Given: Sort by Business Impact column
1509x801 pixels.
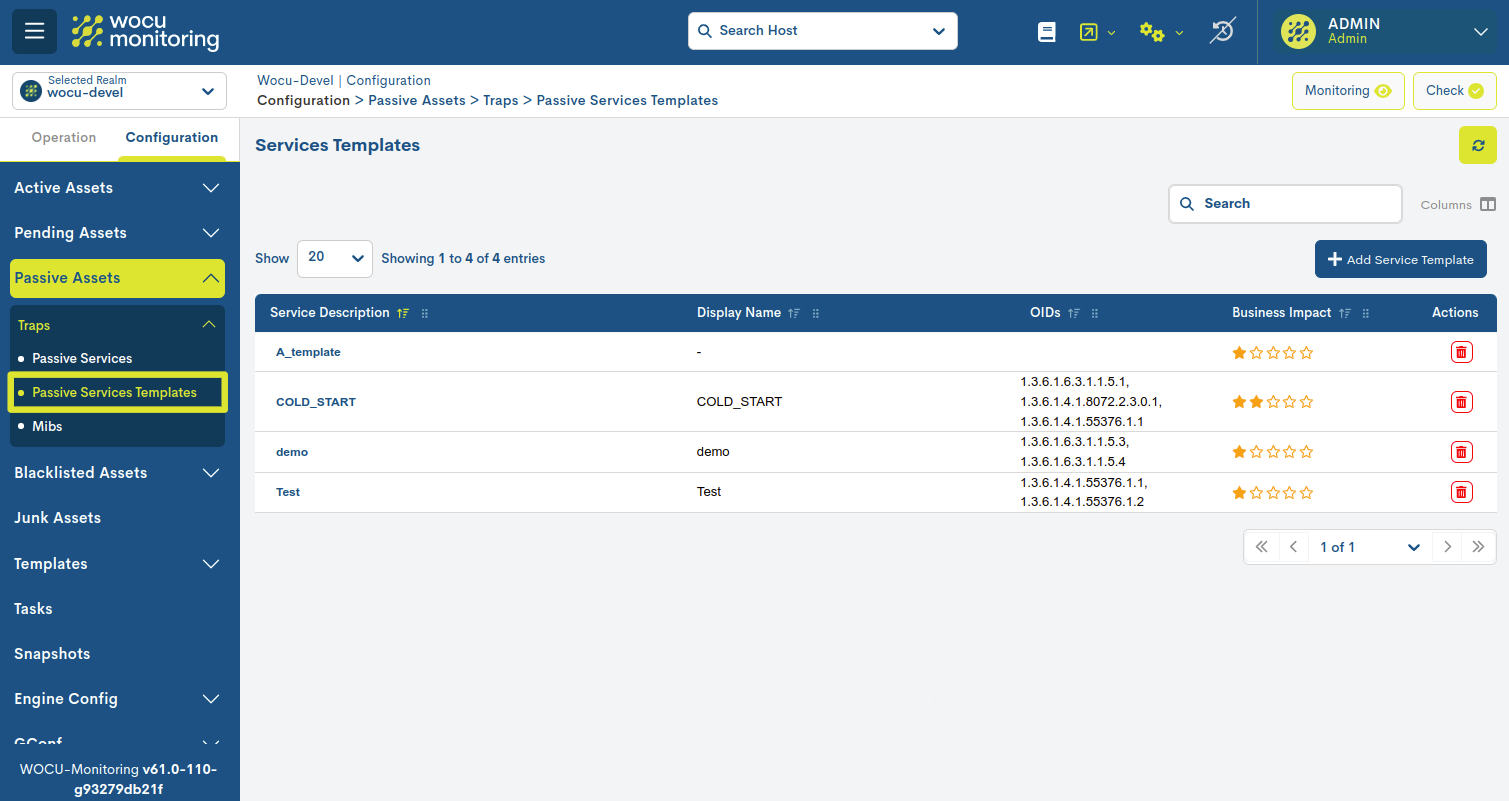Looking at the screenshot, I should (1344, 313).
